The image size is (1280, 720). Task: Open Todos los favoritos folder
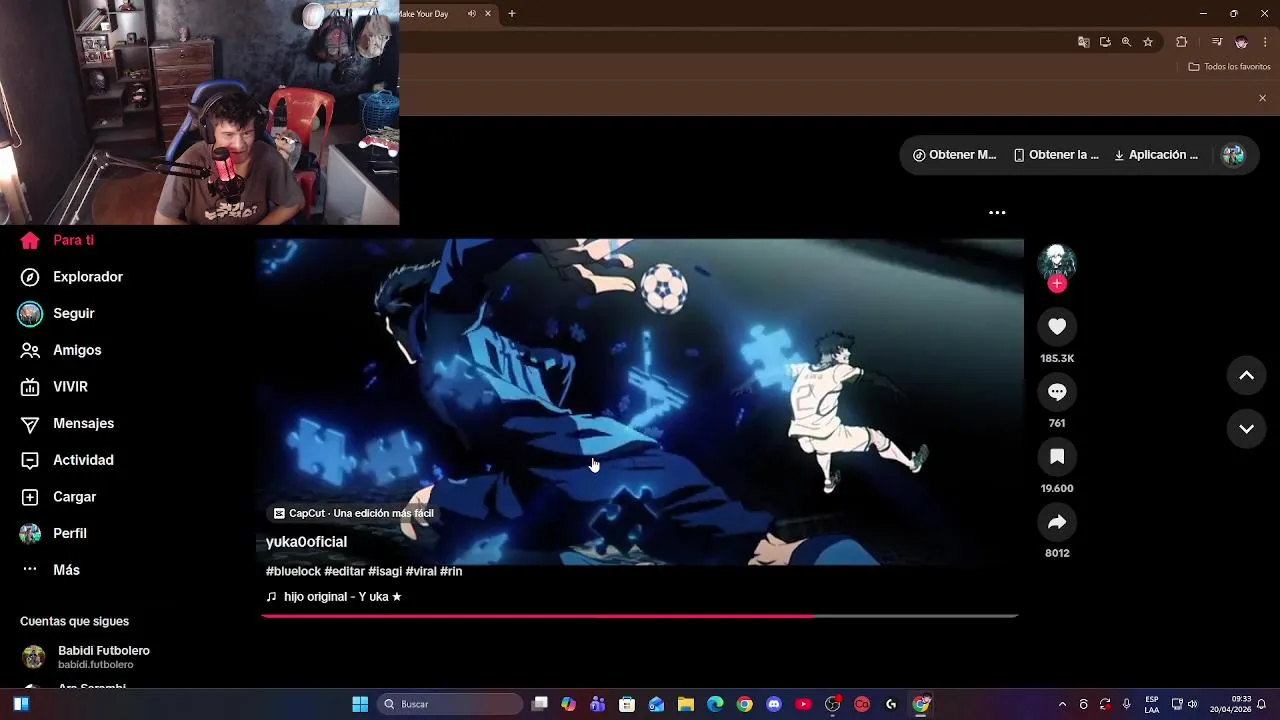coord(1229,67)
